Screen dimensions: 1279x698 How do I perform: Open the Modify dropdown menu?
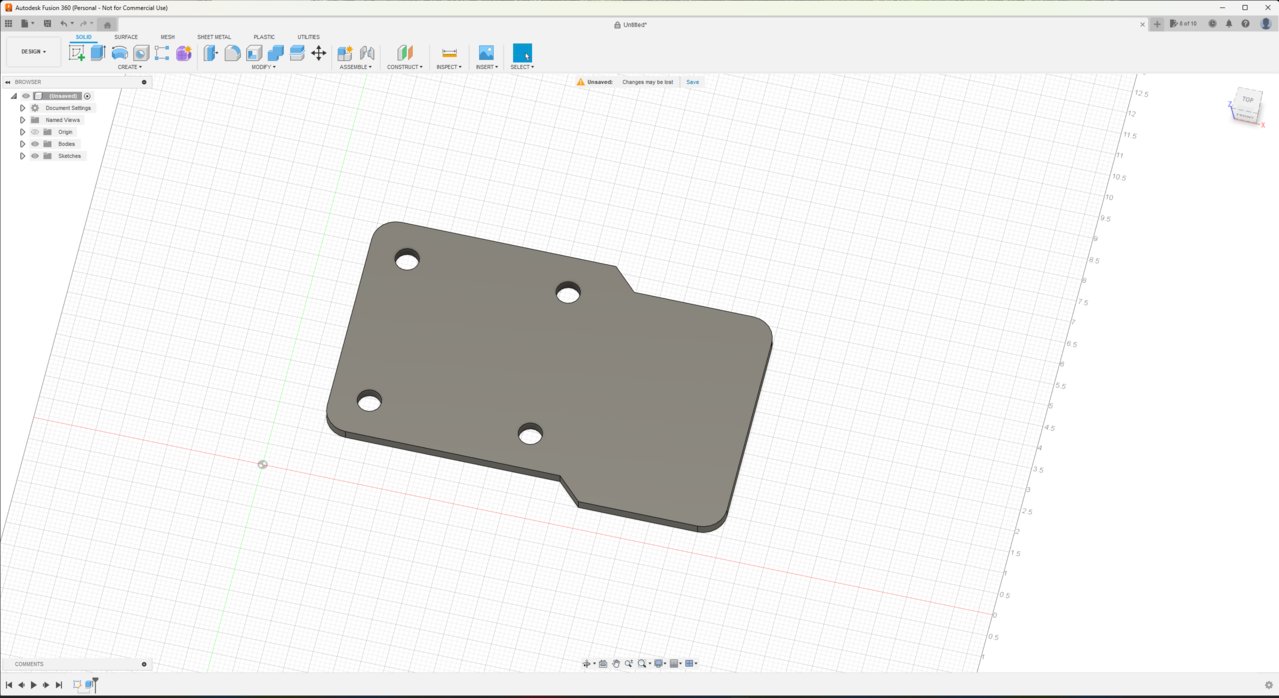tap(264, 67)
